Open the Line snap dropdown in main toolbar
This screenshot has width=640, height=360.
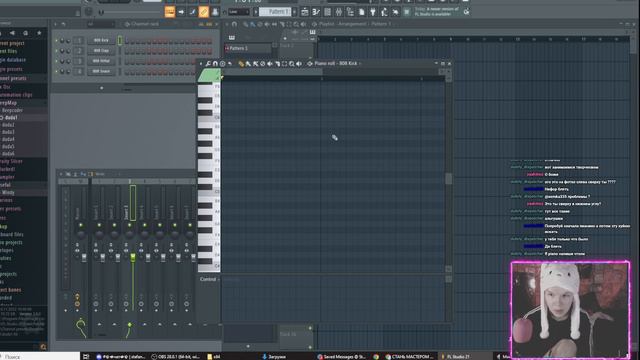239,12
